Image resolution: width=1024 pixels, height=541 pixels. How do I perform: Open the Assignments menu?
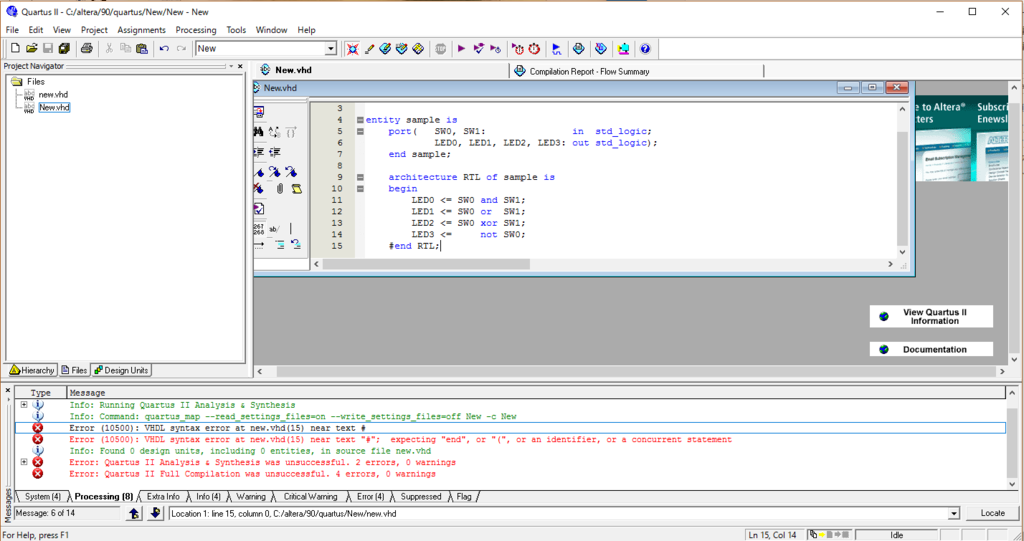pyautogui.click(x=142, y=30)
